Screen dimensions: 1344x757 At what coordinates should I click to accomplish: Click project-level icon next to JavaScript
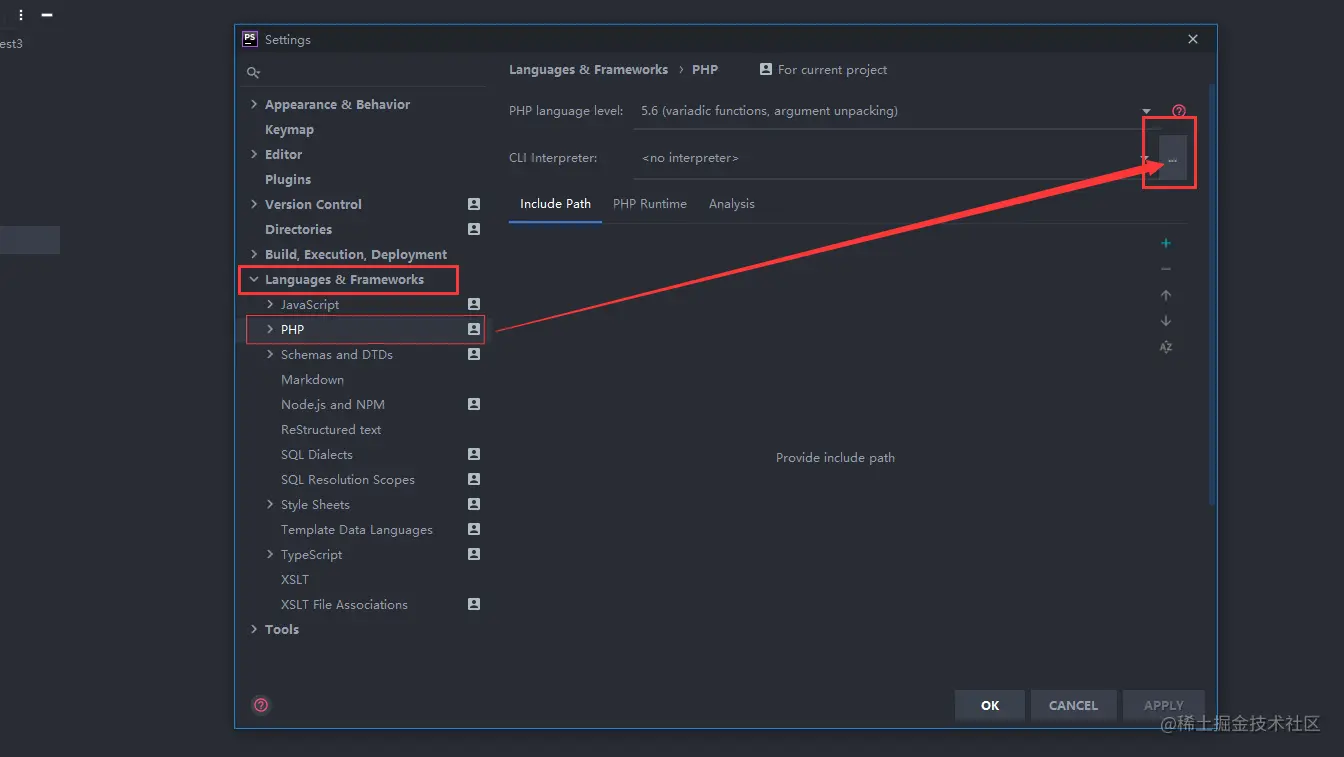tap(474, 304)
